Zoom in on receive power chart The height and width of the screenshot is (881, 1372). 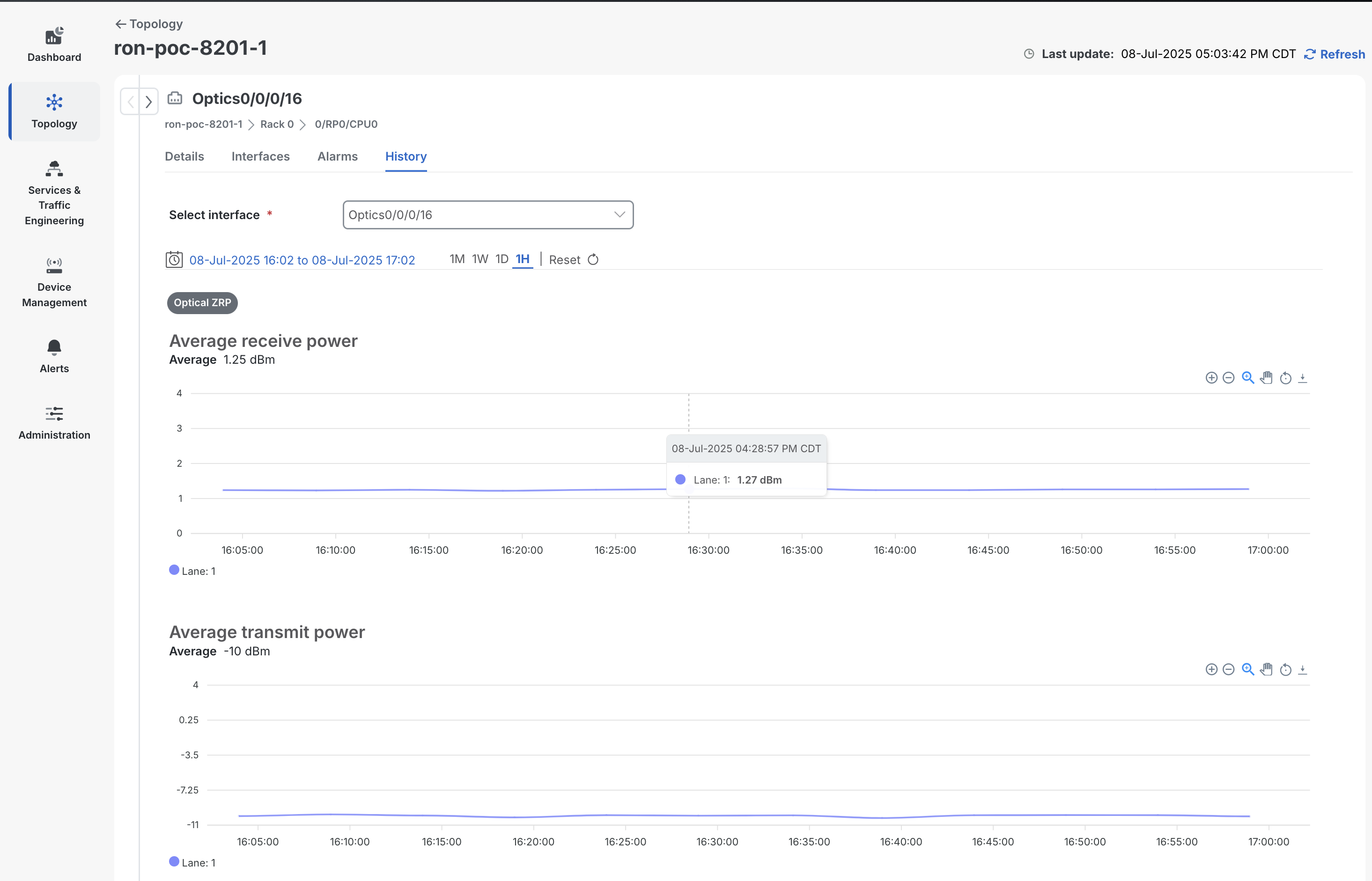click(x=1211, y=378)
